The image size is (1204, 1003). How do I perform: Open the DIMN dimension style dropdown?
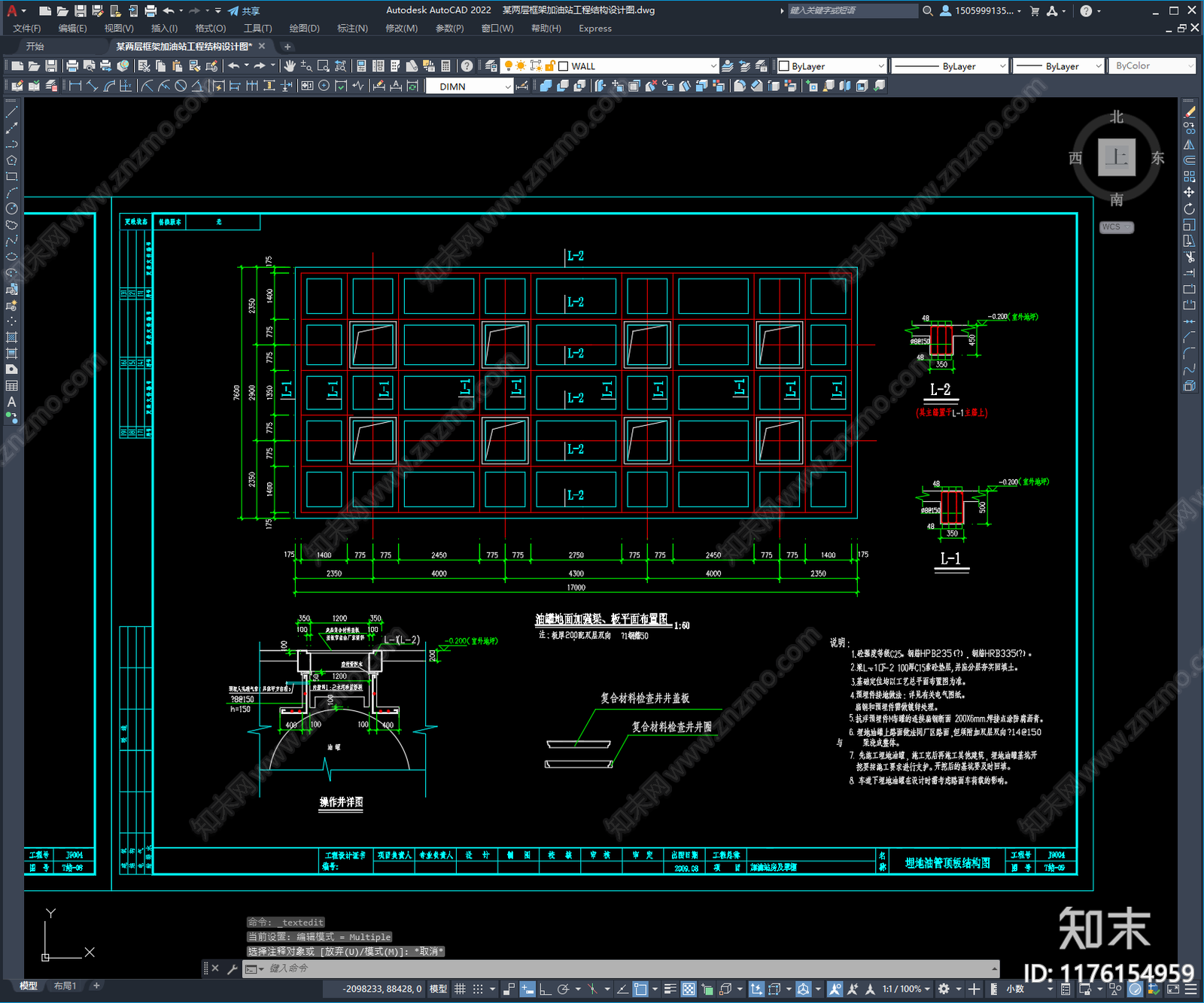point(508,87)
